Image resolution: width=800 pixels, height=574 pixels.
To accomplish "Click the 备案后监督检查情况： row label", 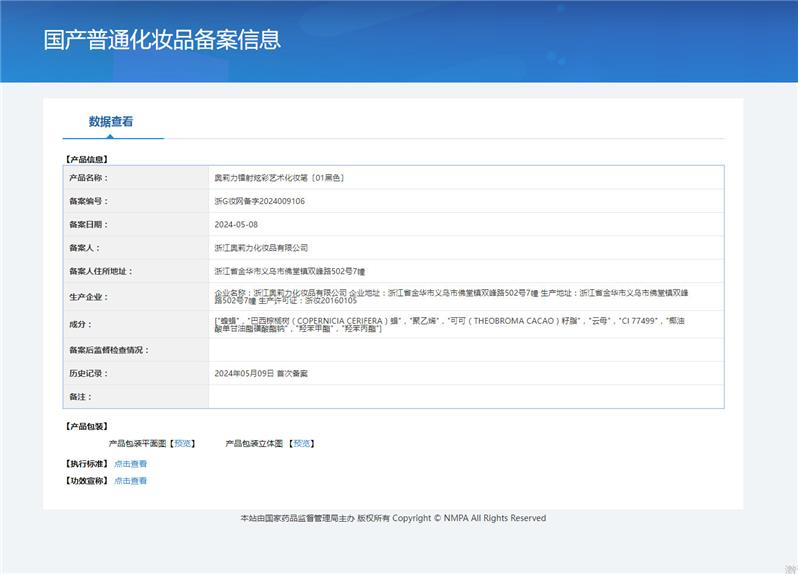I will pos(109,350).
